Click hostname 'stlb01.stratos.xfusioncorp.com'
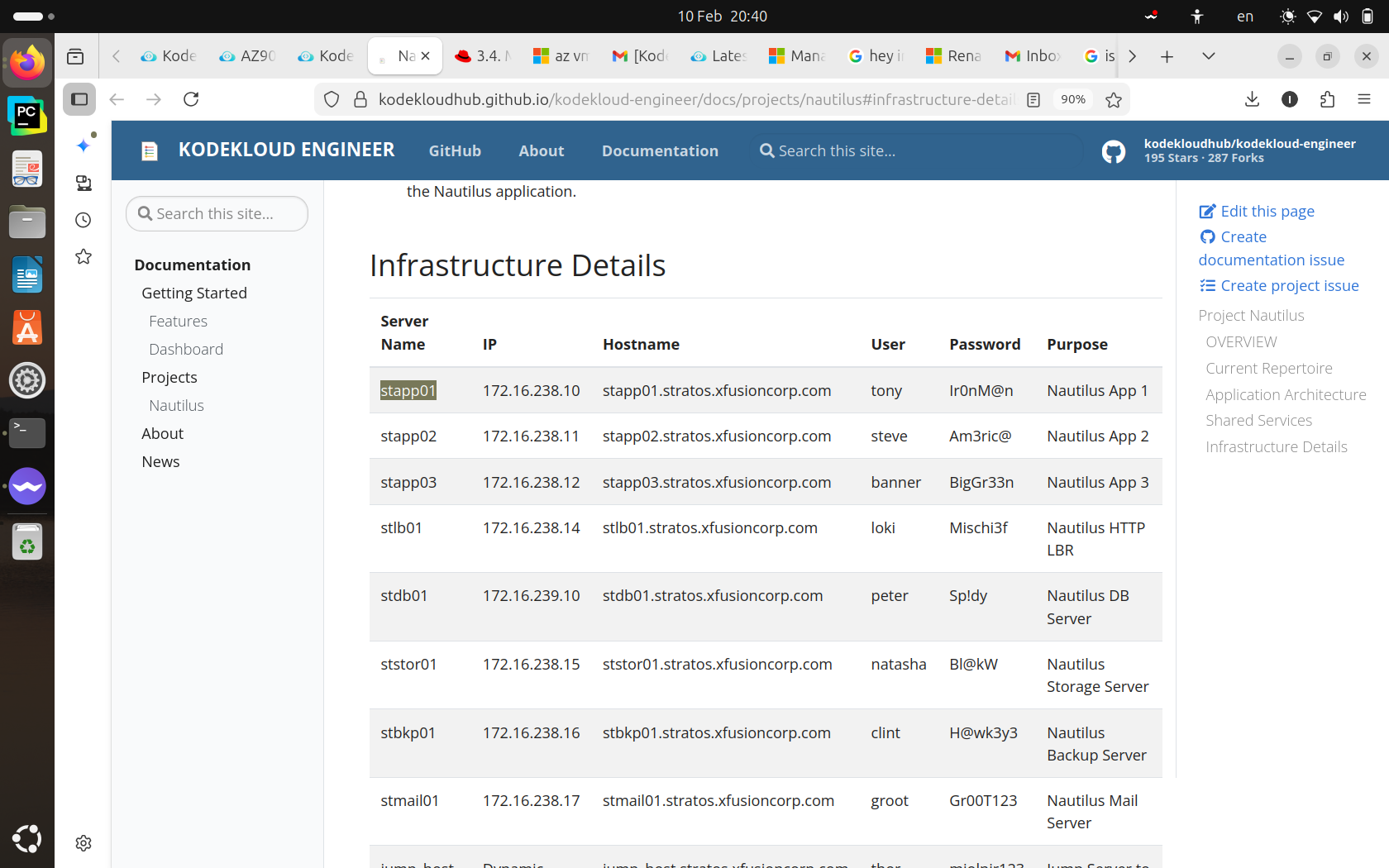Viewport: 1389px width, 868px height. [710, 528]
